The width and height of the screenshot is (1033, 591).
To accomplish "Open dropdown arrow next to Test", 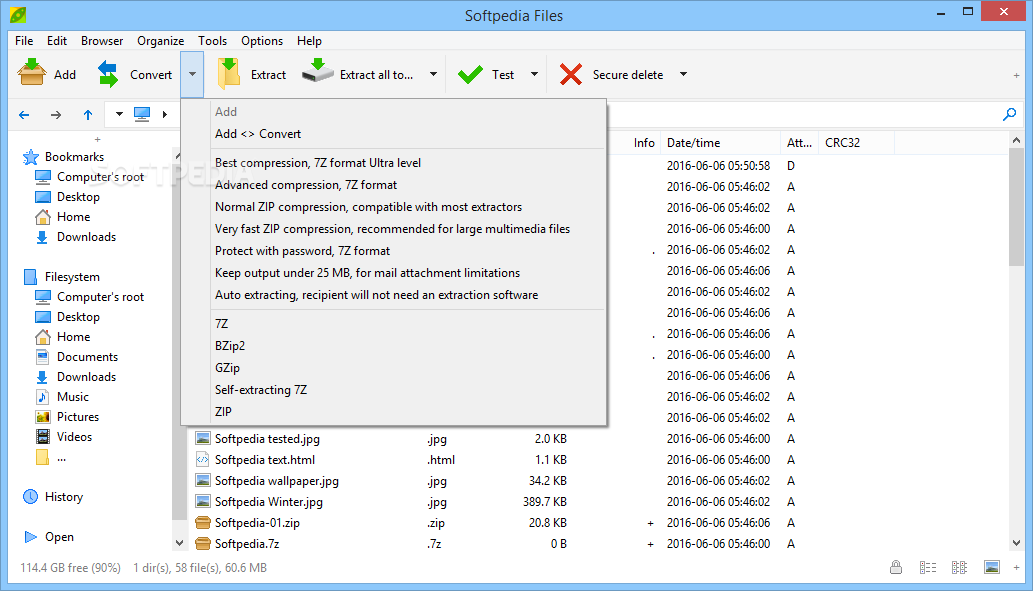I will coord(534,74).
